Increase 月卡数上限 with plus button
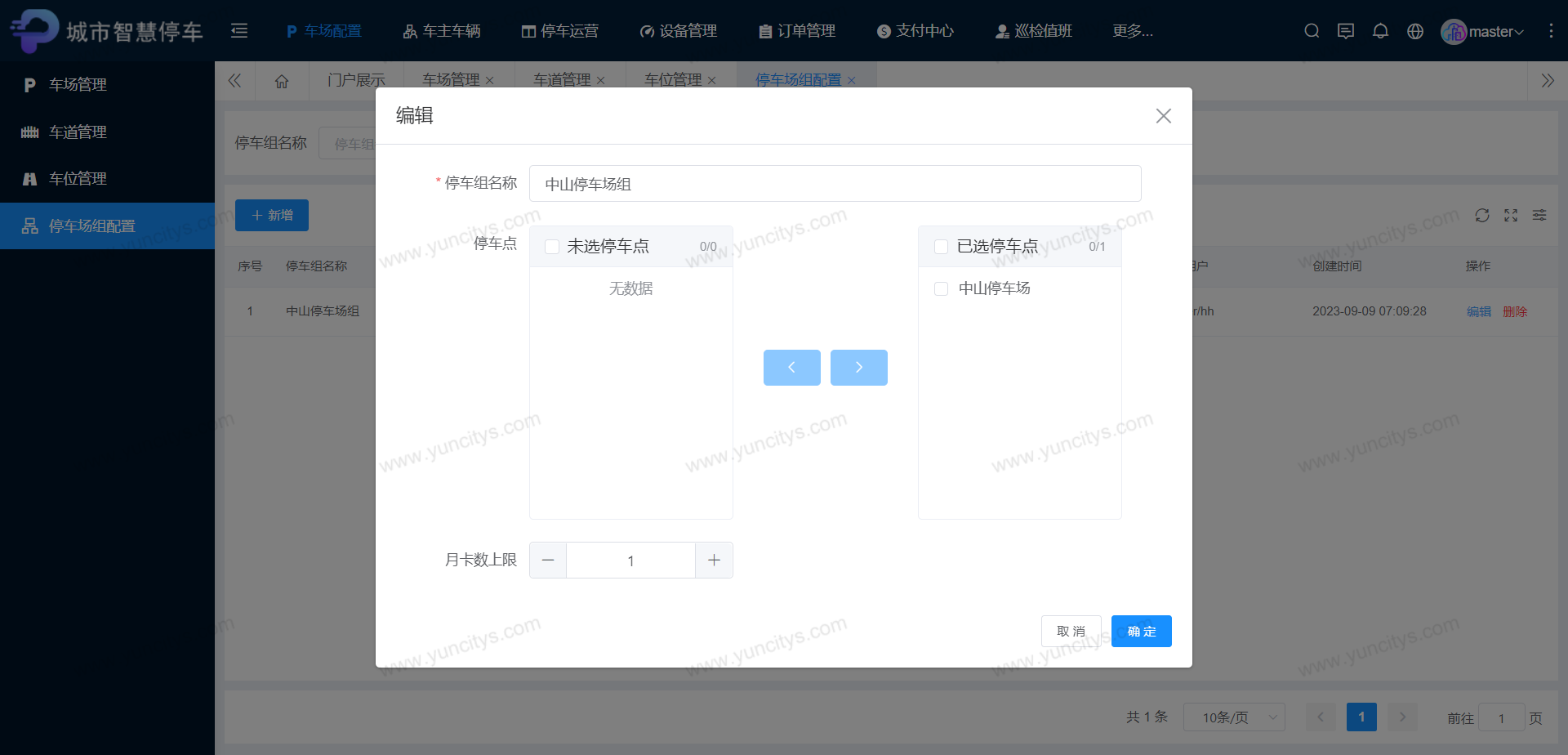This screenshot has width=1568, height=755. (714, 561)
